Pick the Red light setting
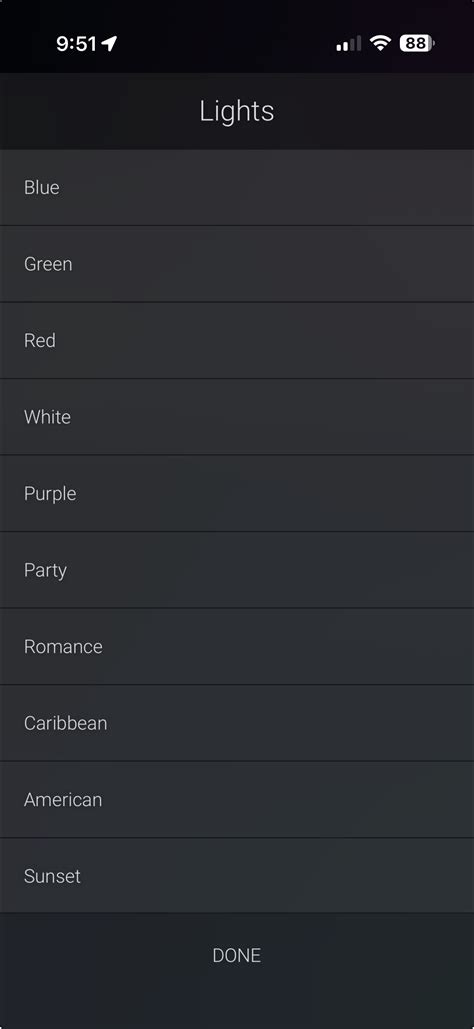The width and height of the screenshot is (474, 1029). coord(237,341)
